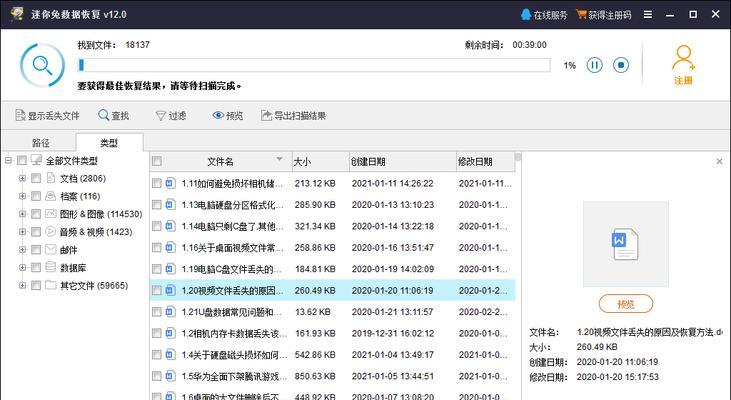This screenshot has width=731, height=400.
Task: Select the row created 2021-01-05 13:44:51
Action: [332, 376]
